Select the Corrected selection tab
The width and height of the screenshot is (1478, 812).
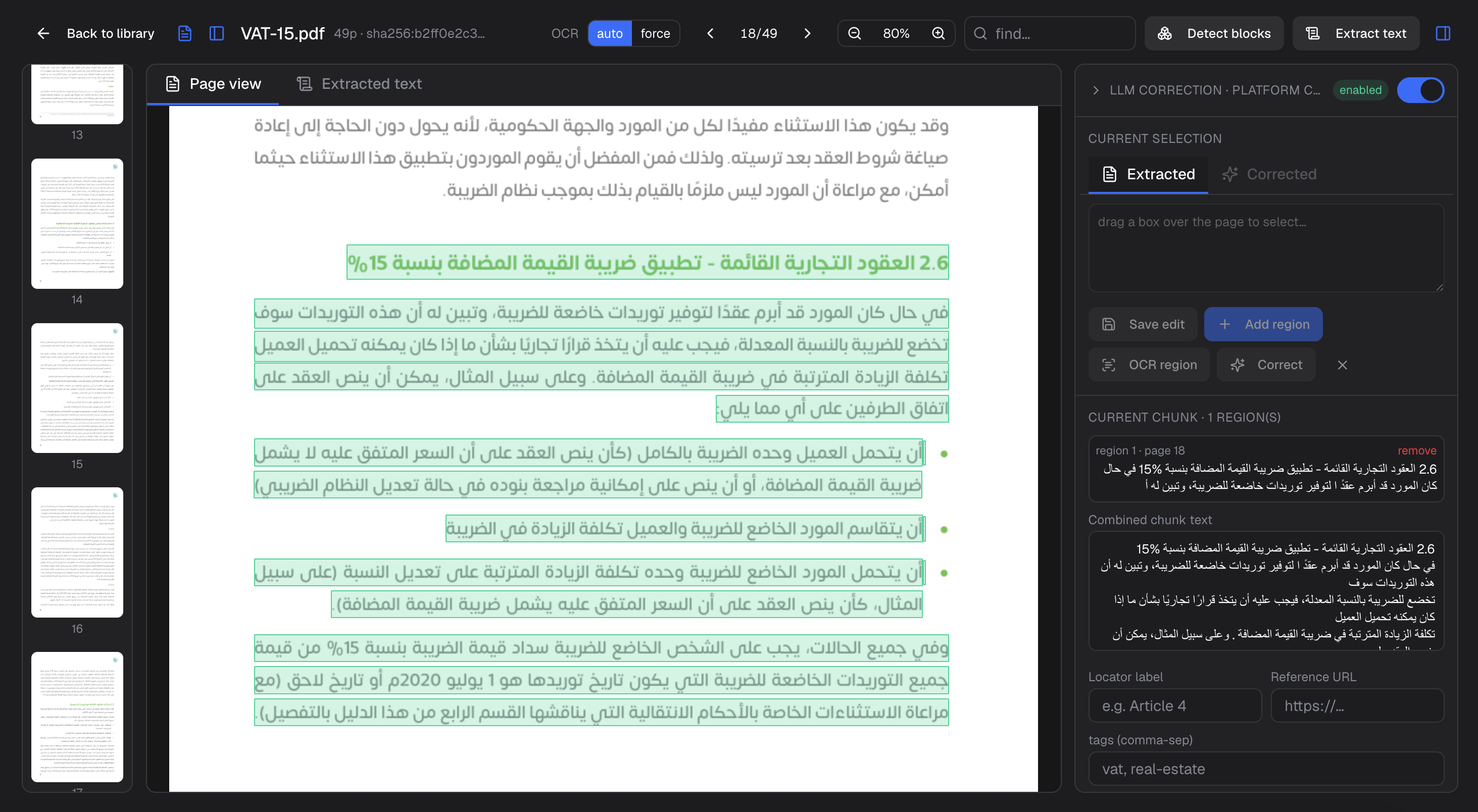[x=1269, y=174]
